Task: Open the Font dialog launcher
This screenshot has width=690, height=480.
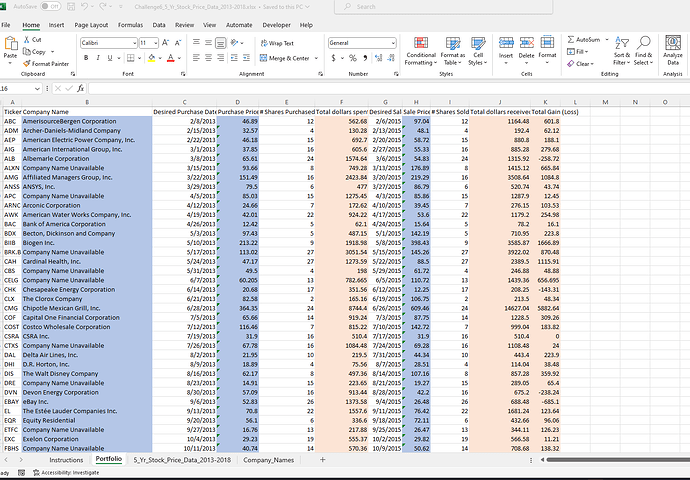Action: (x=183, y=74)
